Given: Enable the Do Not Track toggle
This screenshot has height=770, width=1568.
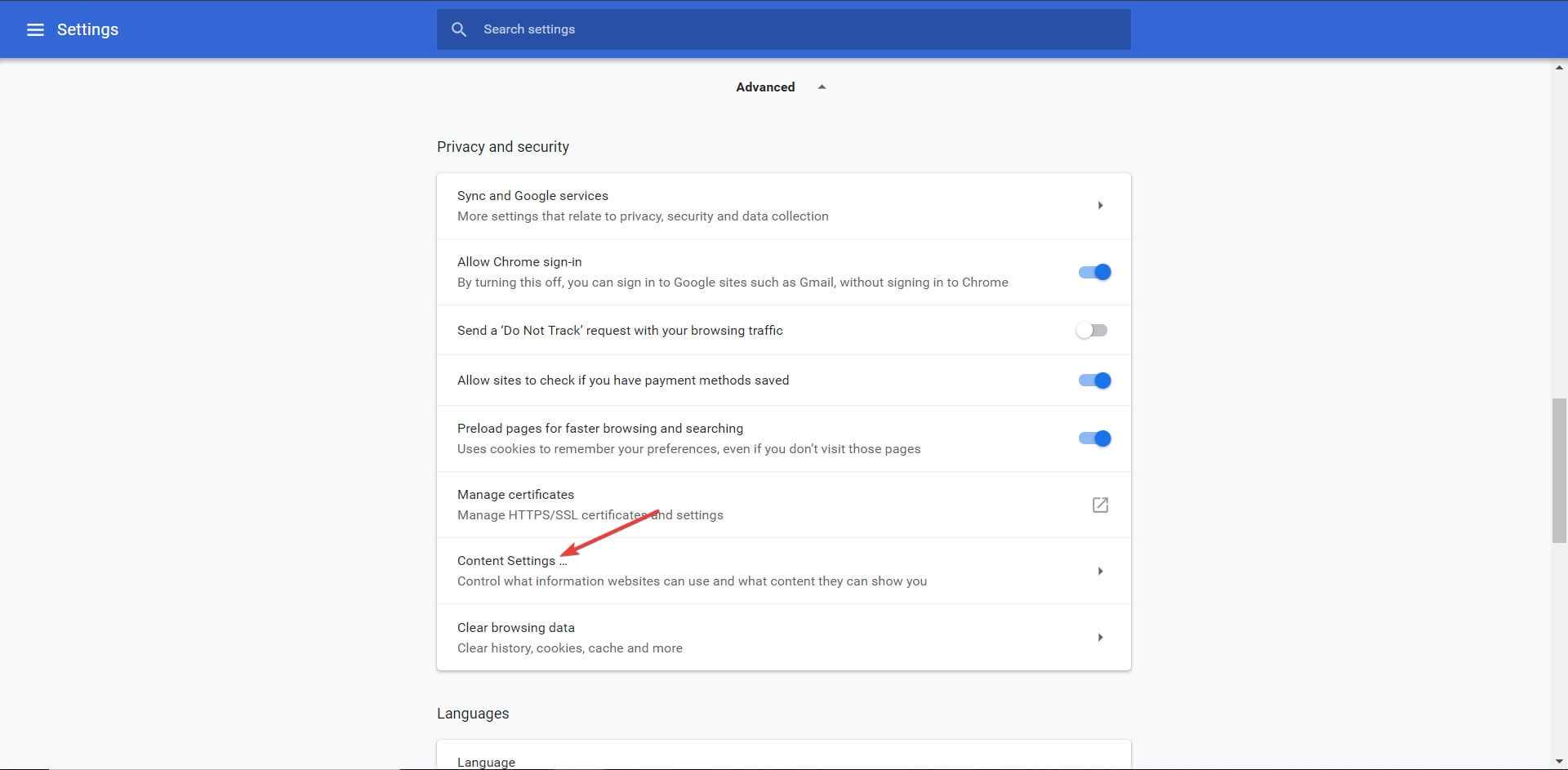Looking at the screenshot, I should click(x=1092, y=331).
